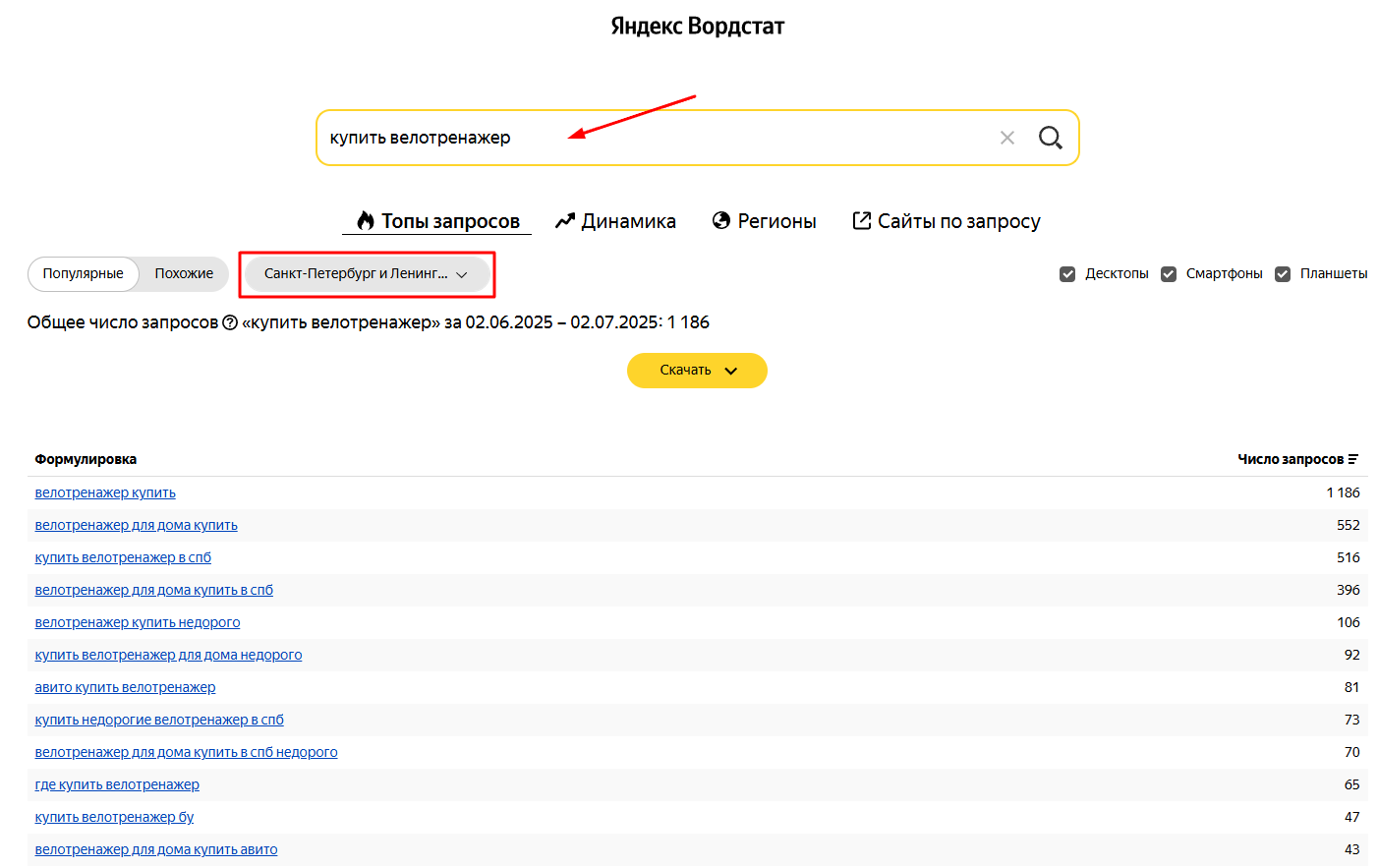The image size is (1378, 868).
Task: Switch to the Похожие queries option
Action: pos(184,274)
